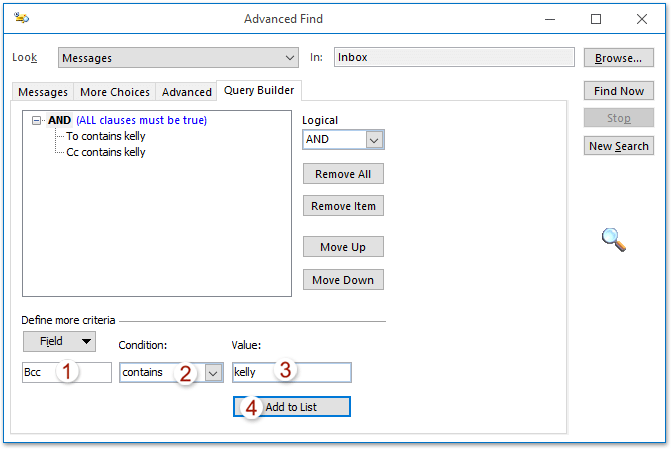Open the Field dropdown button

pos(60,342)
